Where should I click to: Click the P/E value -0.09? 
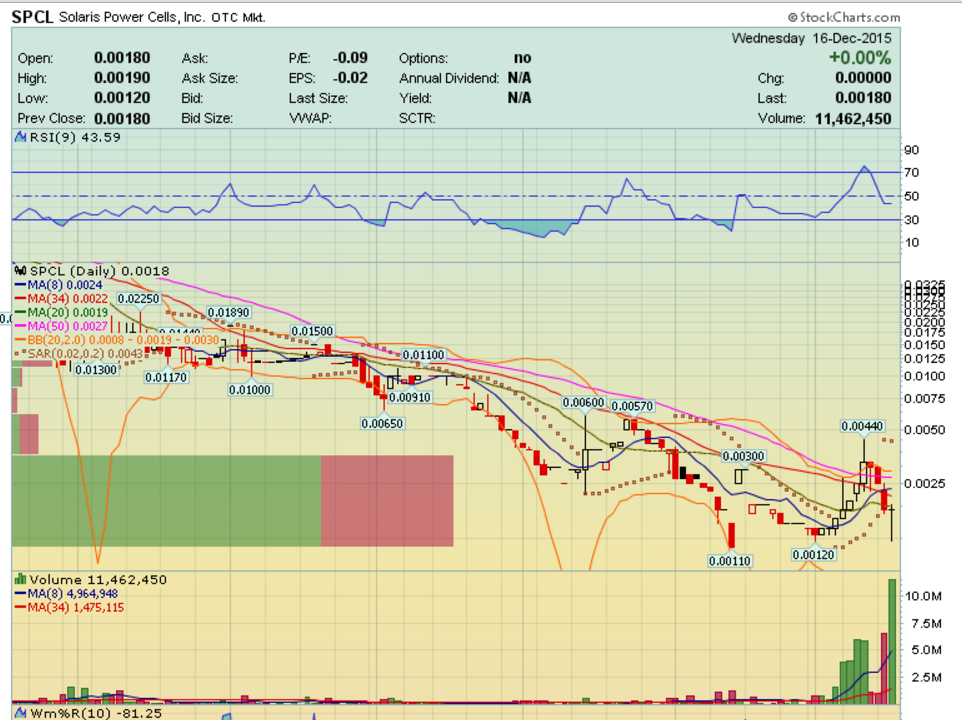tap(350, 58)
